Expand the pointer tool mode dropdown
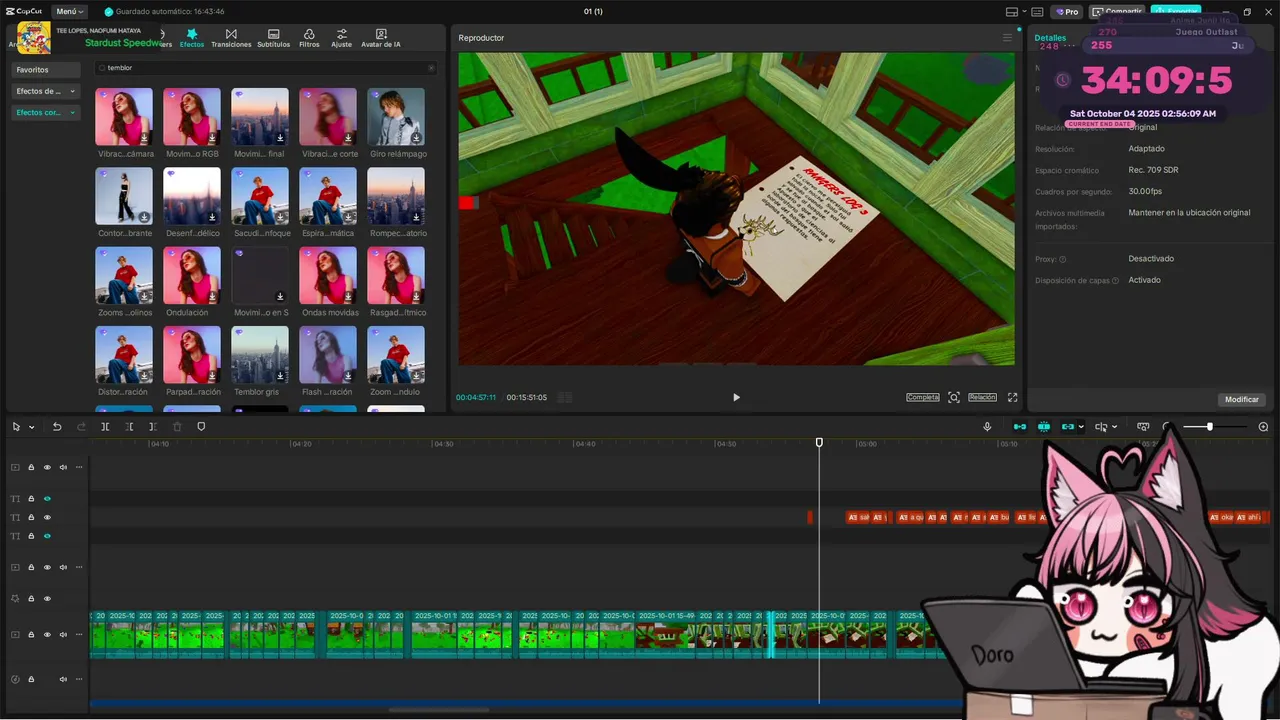1280x720 pixels. click(32, 427)
